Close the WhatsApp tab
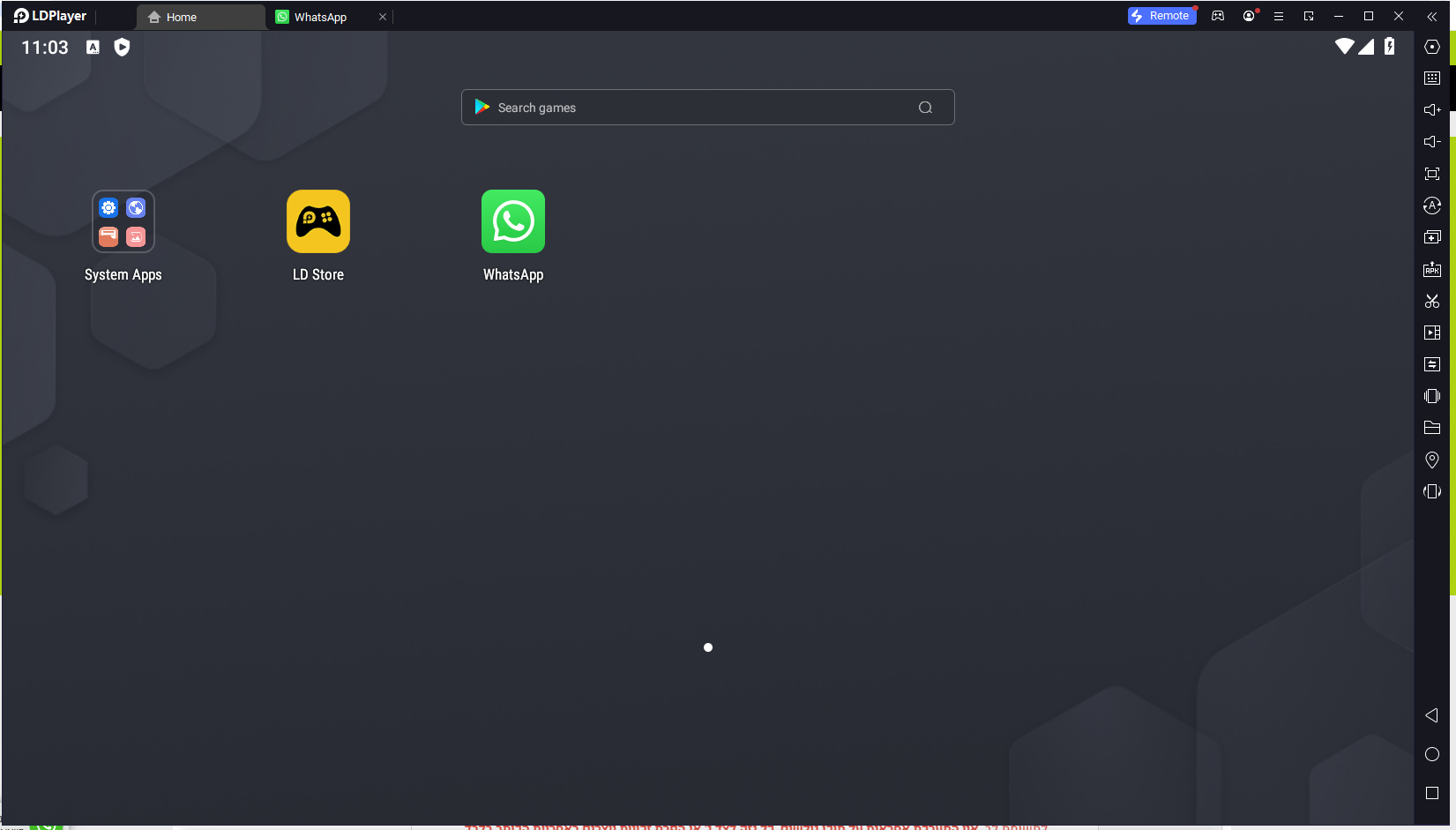This screenshot has height=830, width=1456. (383, 17)
